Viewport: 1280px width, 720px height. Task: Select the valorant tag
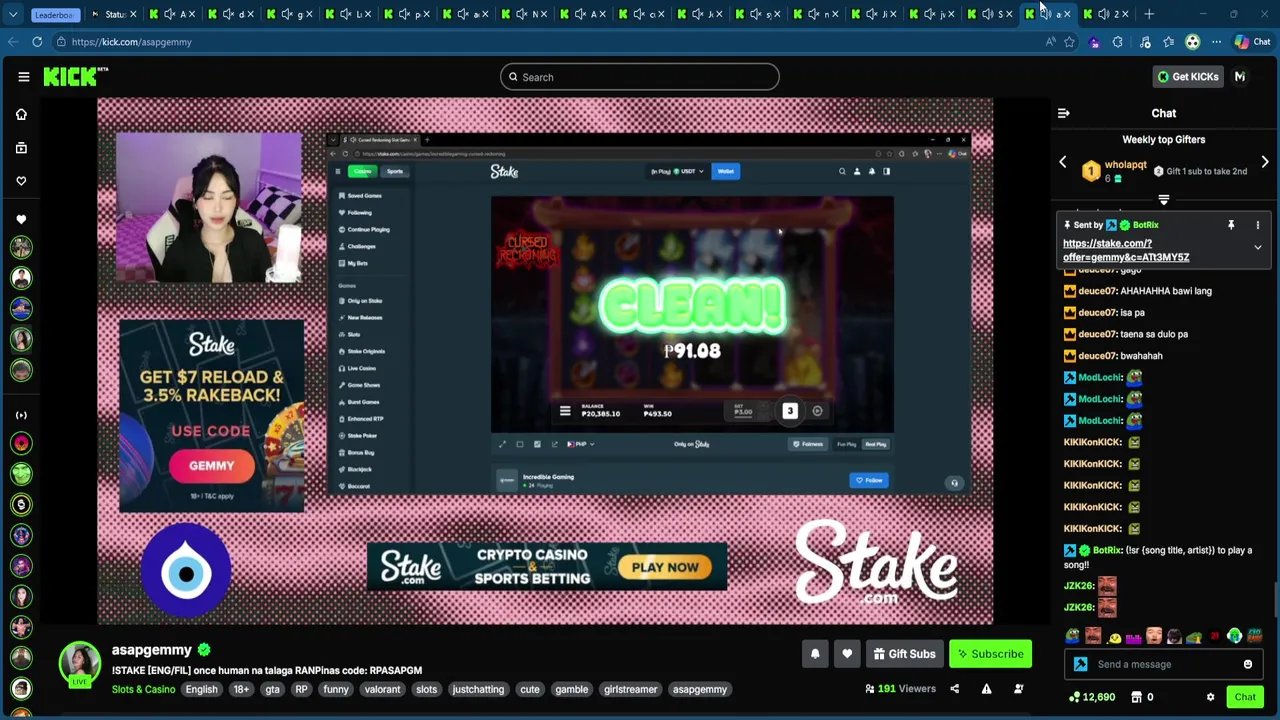click(x=382, y=689)
